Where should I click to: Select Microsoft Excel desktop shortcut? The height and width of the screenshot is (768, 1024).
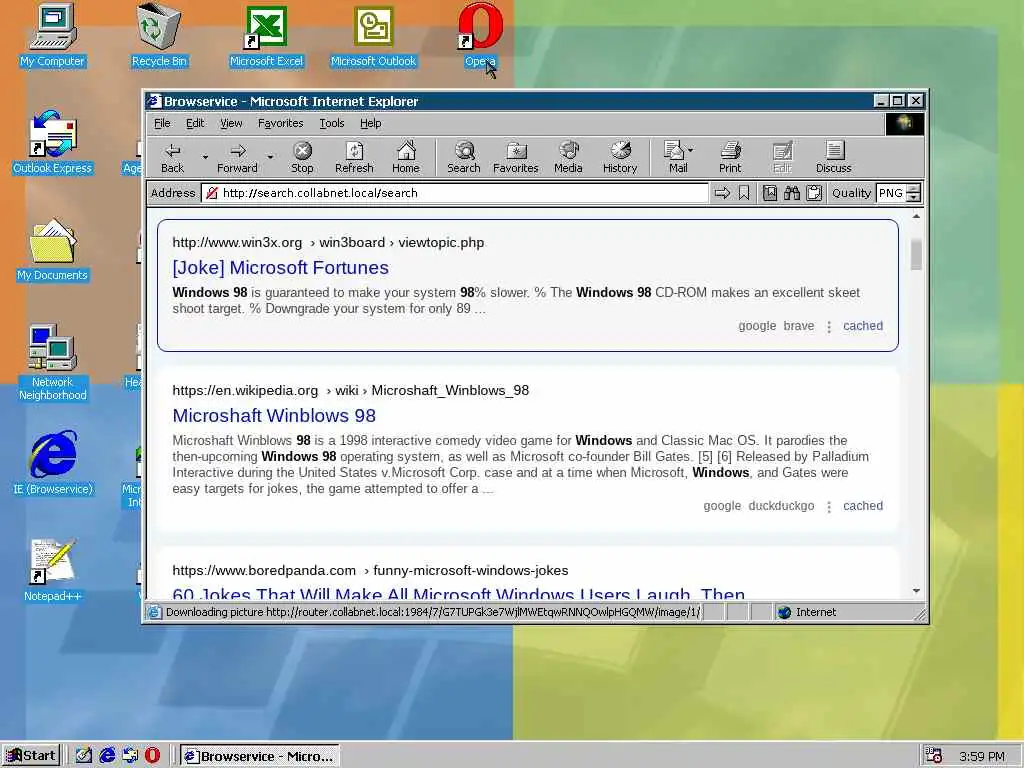click(266, 36)
